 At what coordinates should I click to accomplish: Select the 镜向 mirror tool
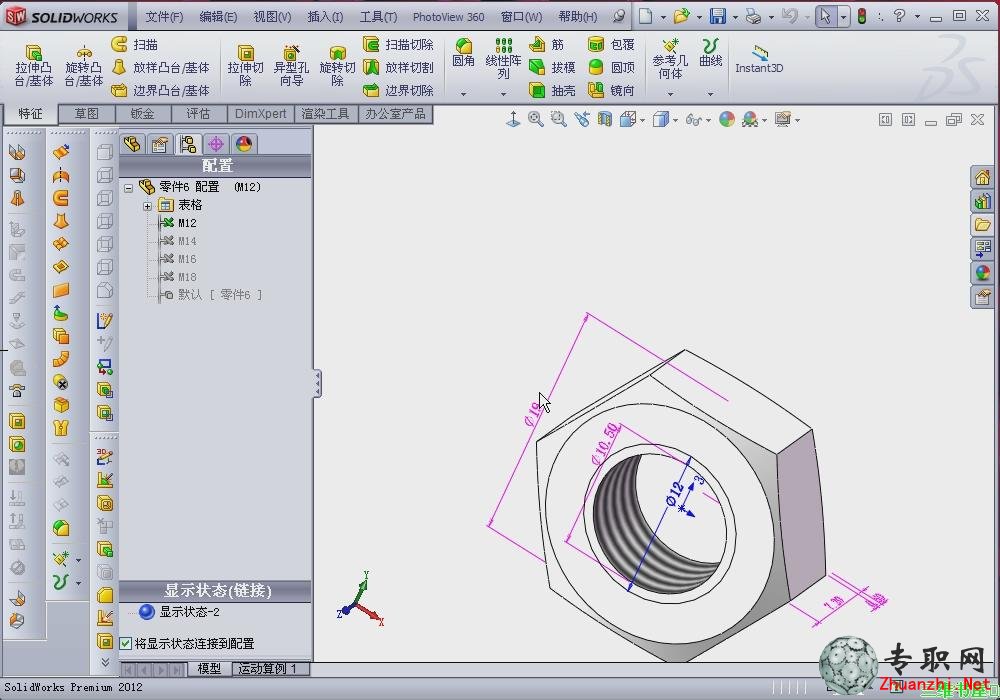coord(611,91)
